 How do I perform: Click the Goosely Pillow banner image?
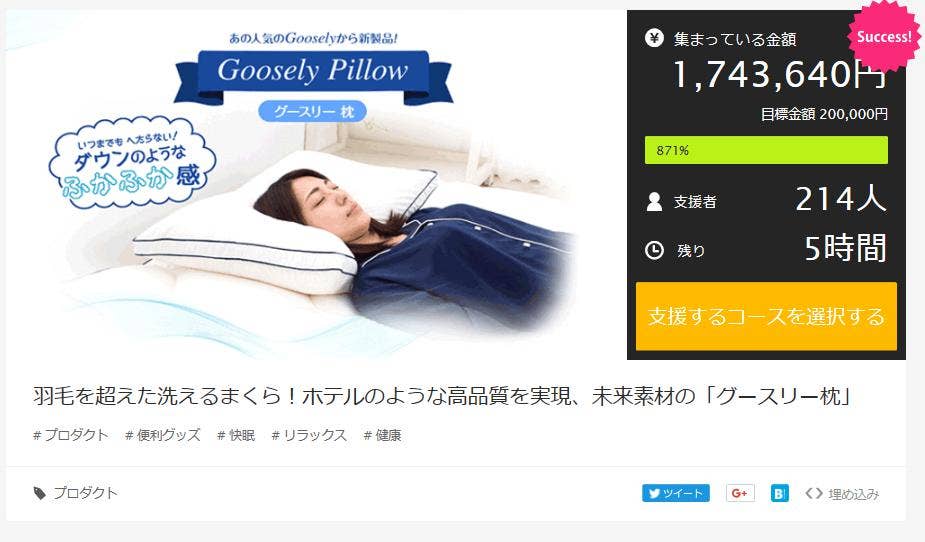[313, 184]
